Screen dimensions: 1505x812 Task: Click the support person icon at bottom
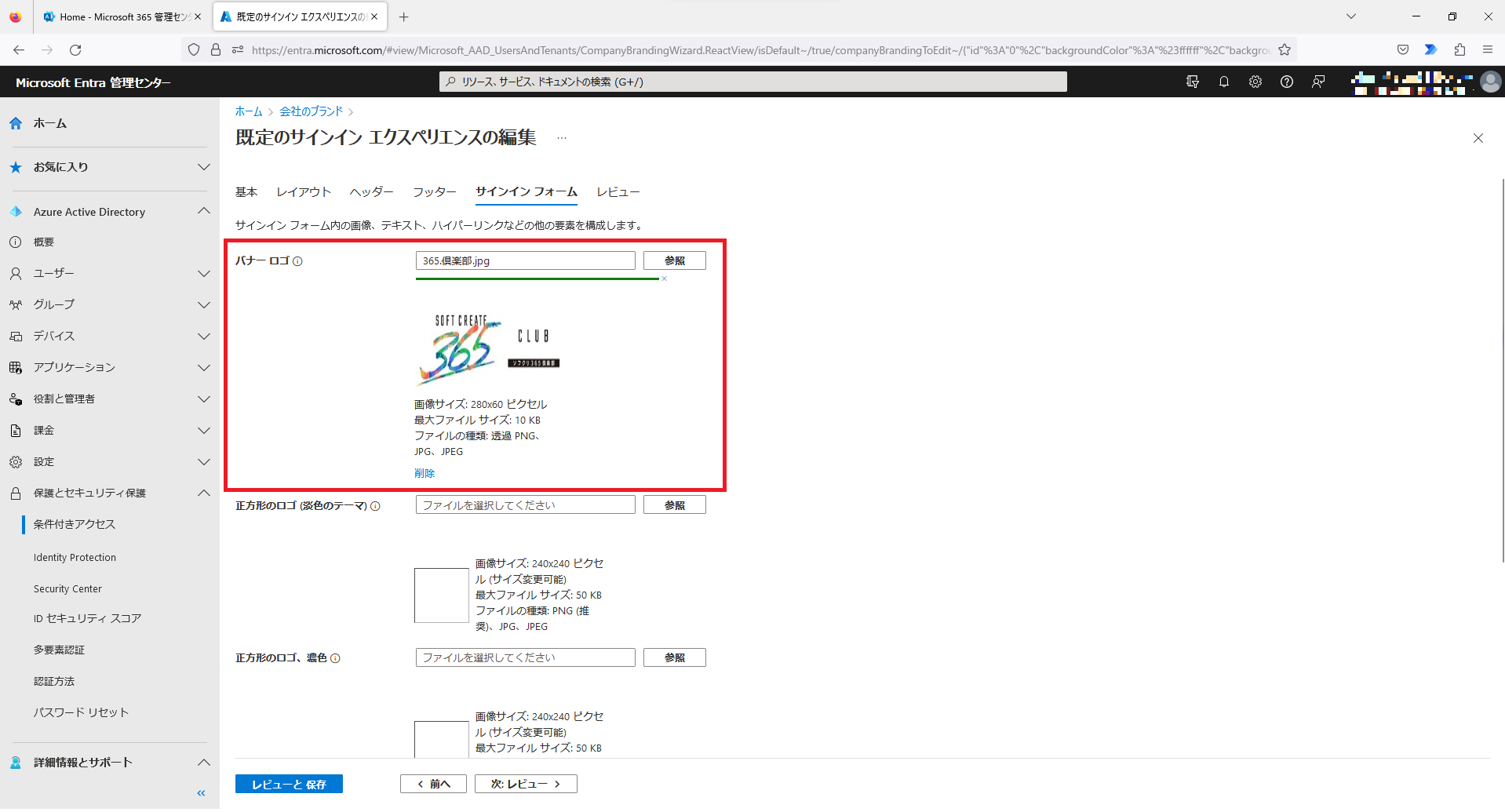tap(16, 763)
